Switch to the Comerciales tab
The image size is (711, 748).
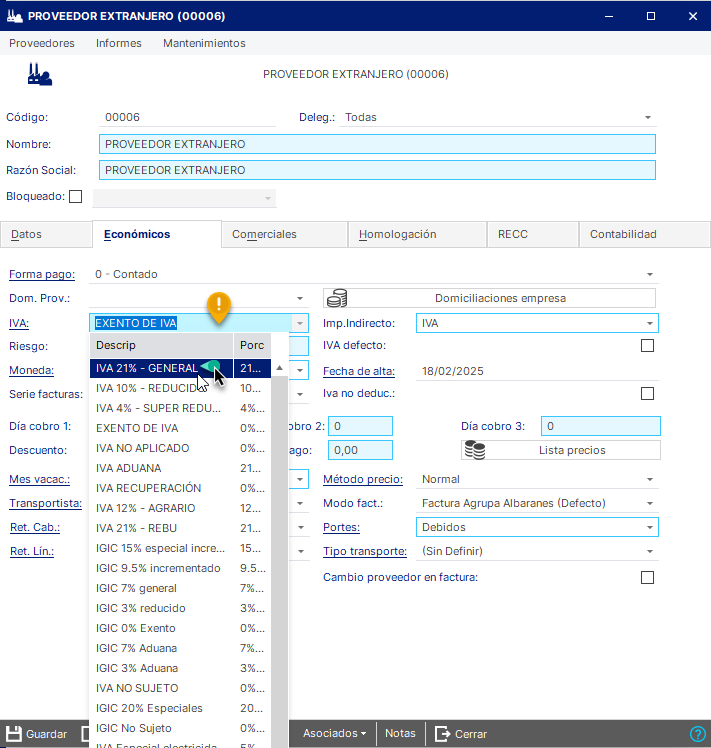tap(284, 234)
